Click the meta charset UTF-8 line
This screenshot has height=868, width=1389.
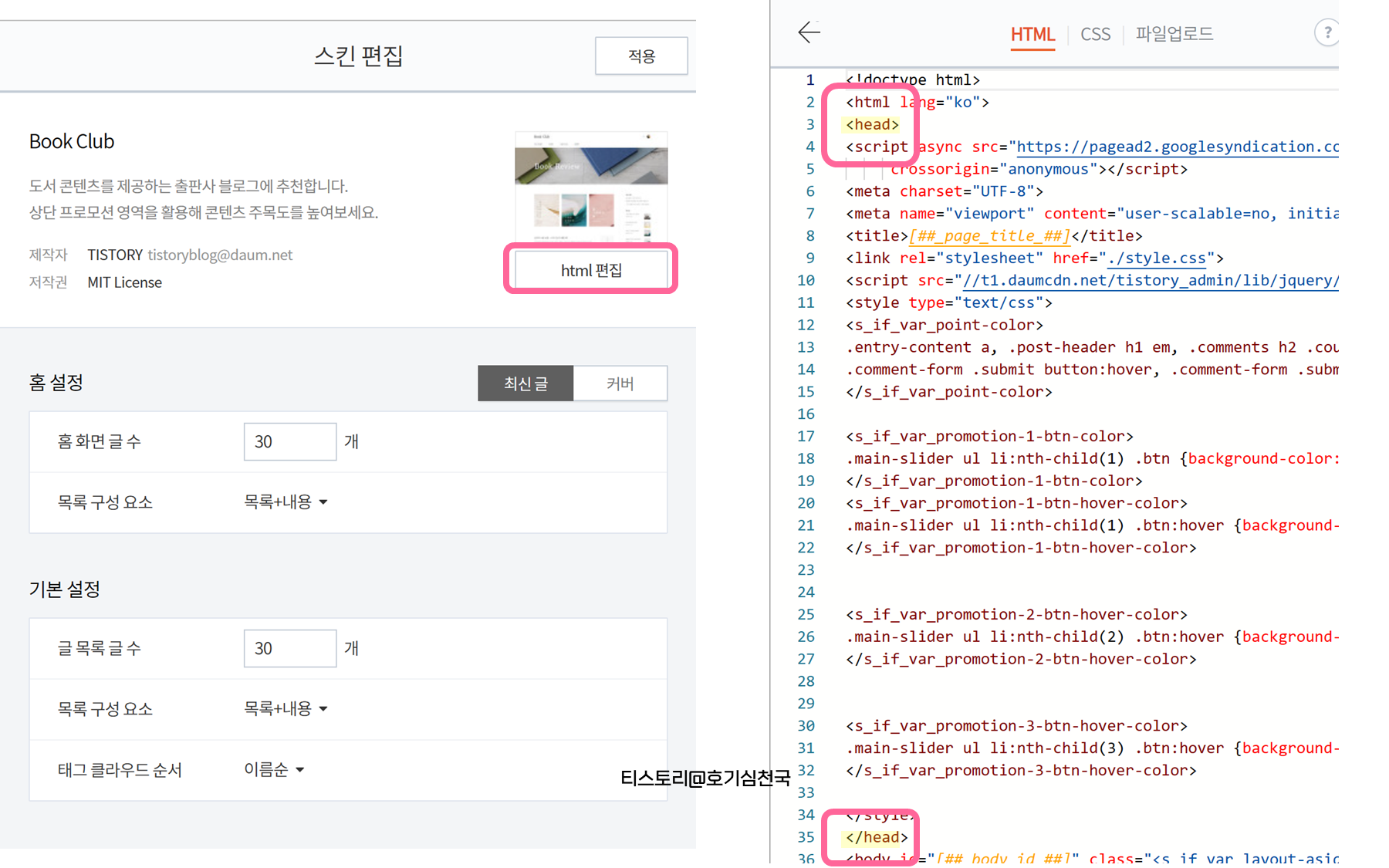click(945, 191)
